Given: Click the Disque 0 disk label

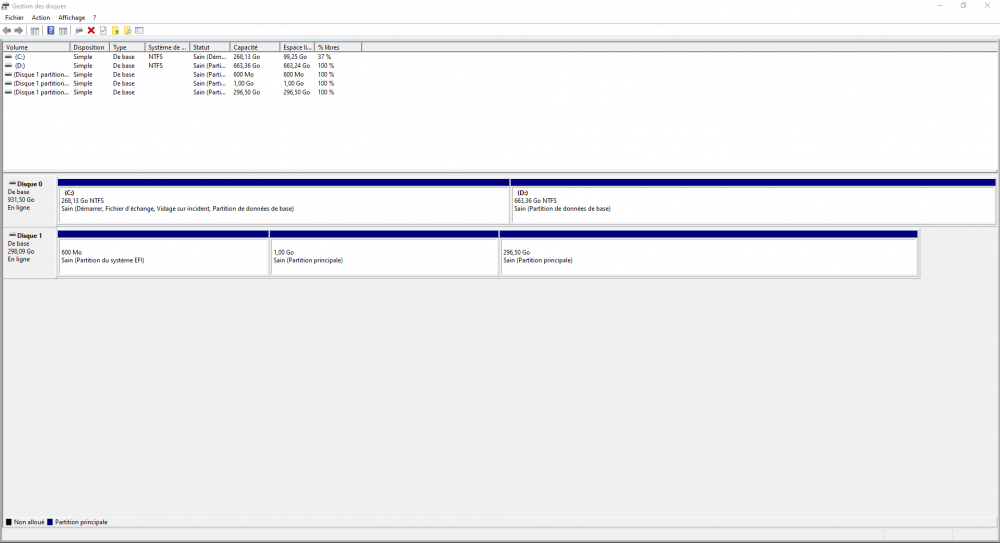Looking at the screenshot, I should pyautogui.click(x=29, y=184).
